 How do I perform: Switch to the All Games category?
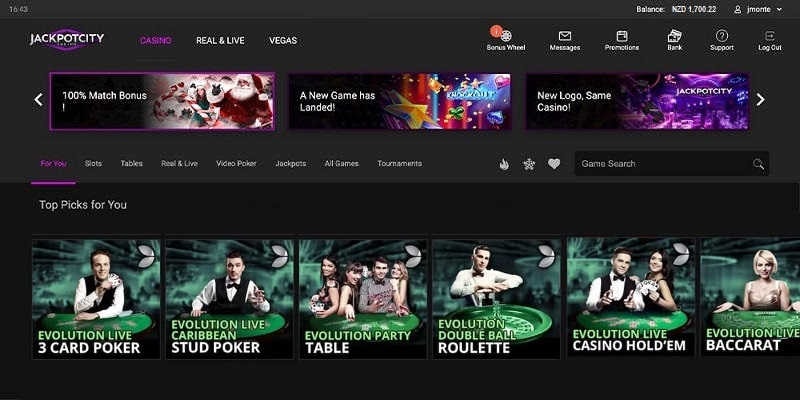click(x=342, y=164)
